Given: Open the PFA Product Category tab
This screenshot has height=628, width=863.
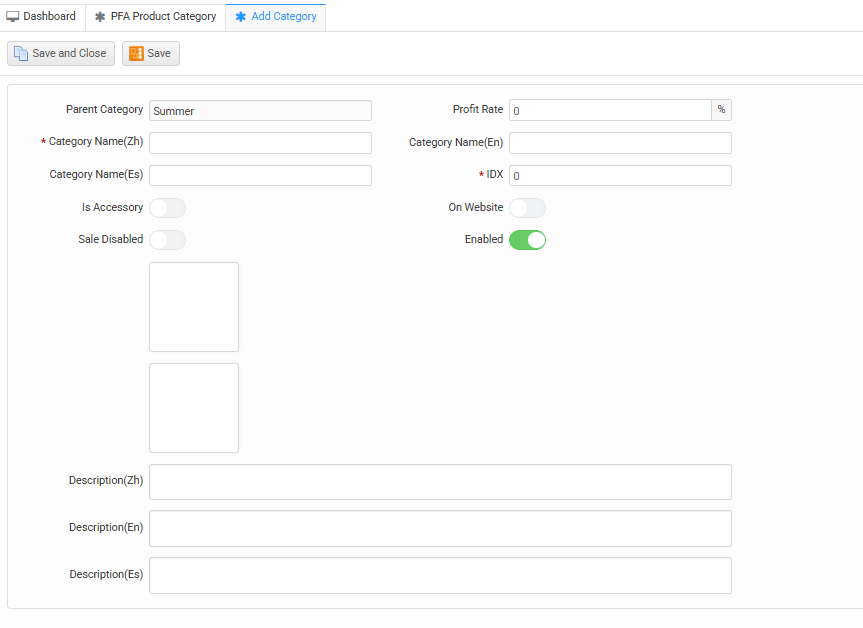Looking at the screenshot, I should click(x=155, y=17).
